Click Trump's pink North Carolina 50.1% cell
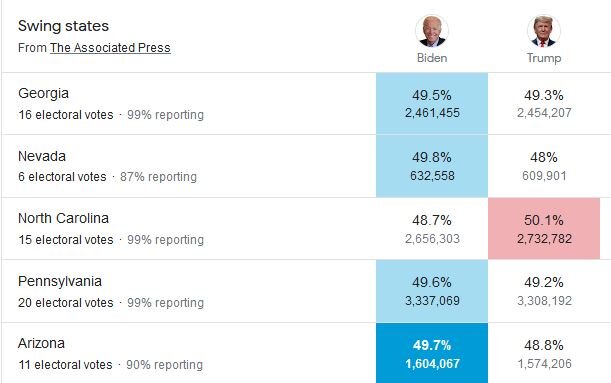The height and width of the screenshot is (383, 611). click(544, 228)
